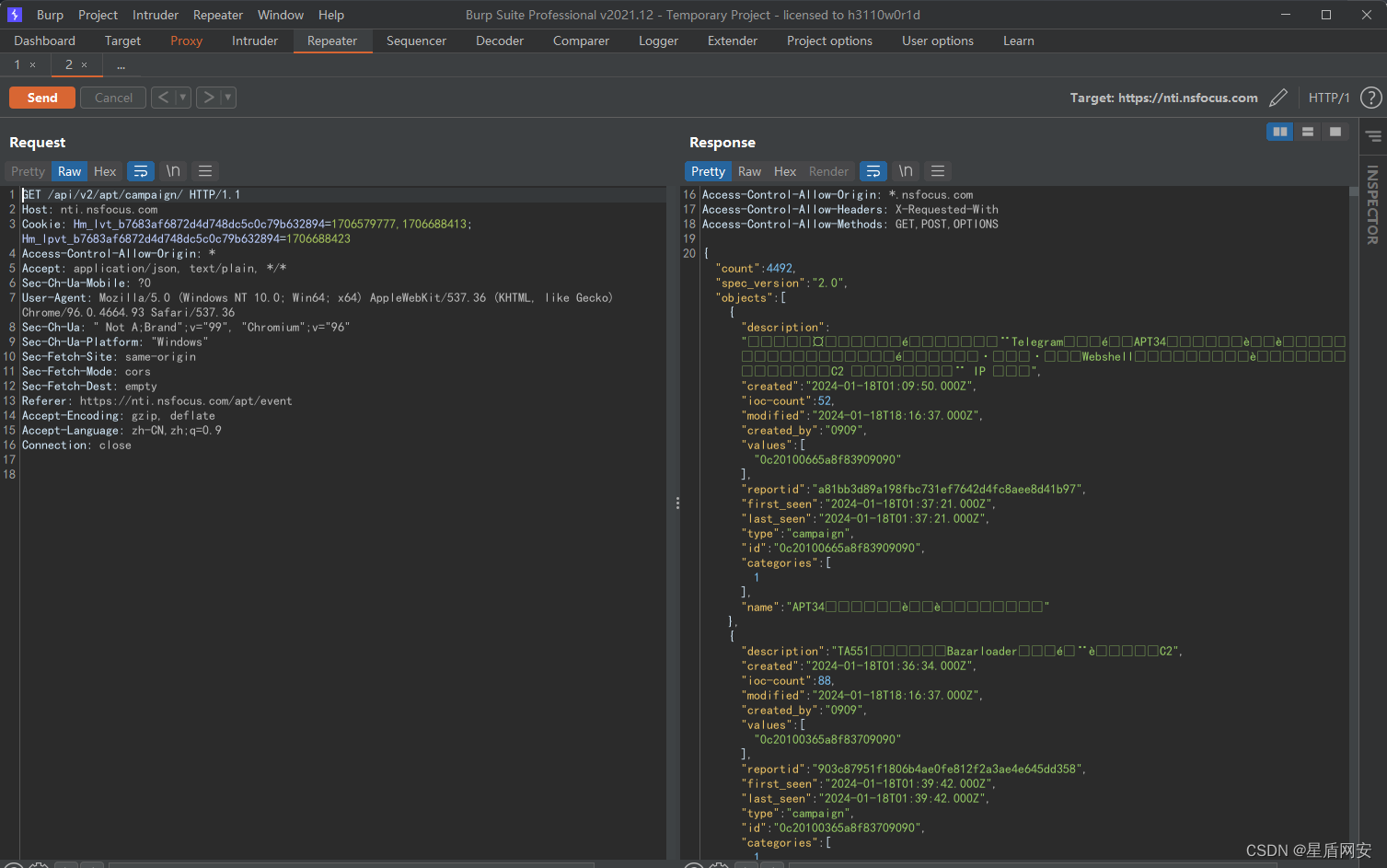Show request in Raw view
The width and height of the screenshot is (1387, 868).
[x=70, y=171]
